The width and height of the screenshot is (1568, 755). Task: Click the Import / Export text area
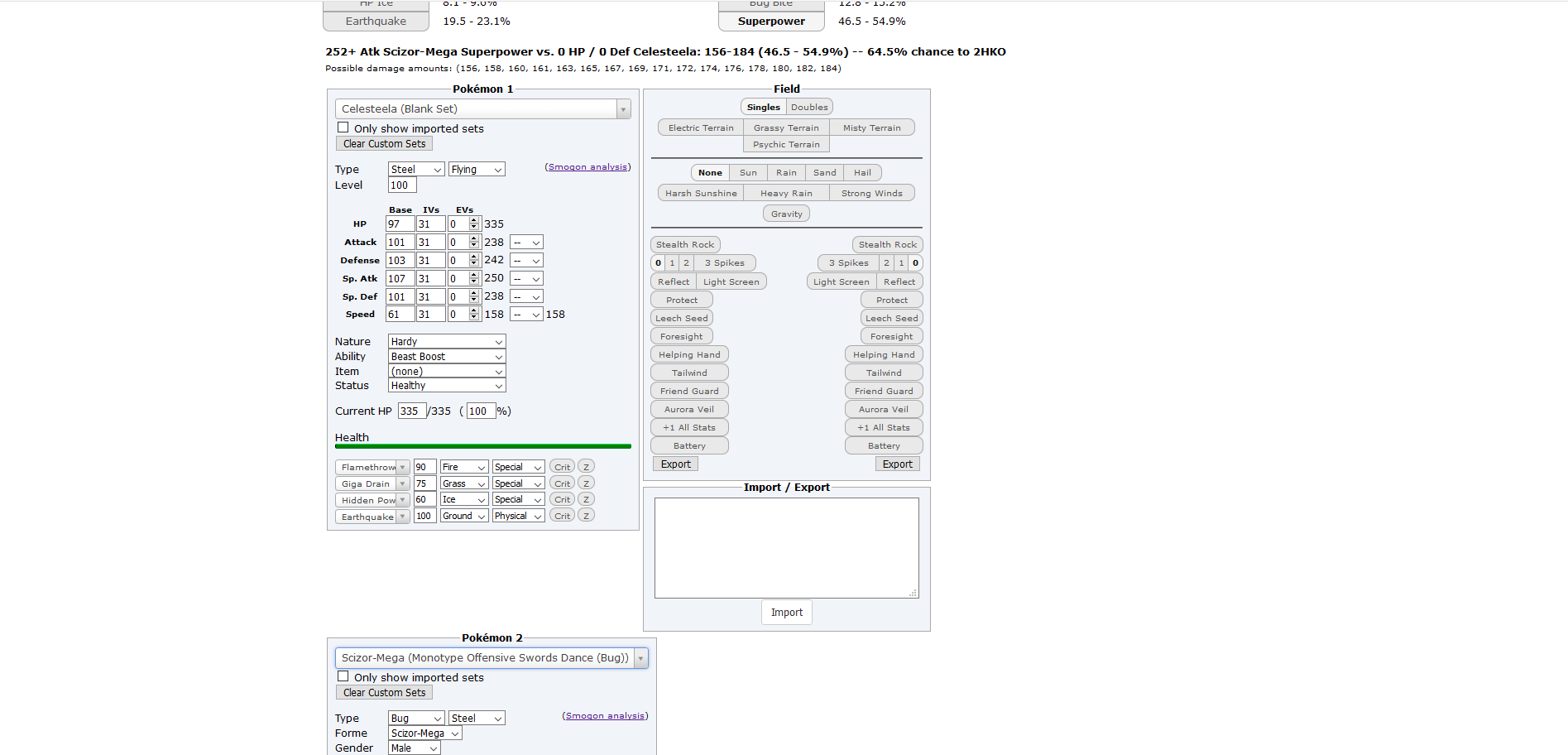(x=786, y=547)
